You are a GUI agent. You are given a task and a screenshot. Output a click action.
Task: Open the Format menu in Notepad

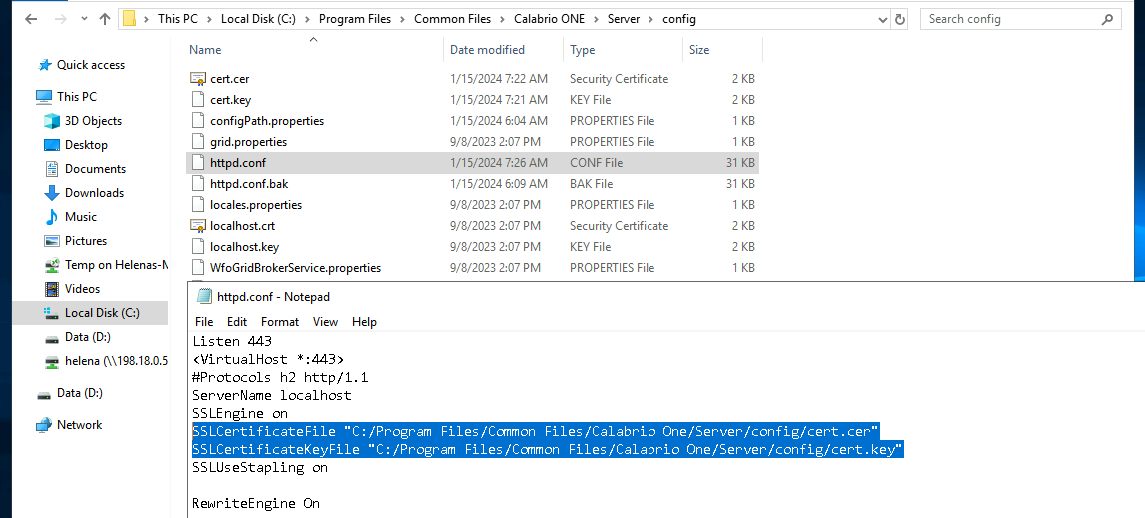pyautogui.click(x=280, y=322)
